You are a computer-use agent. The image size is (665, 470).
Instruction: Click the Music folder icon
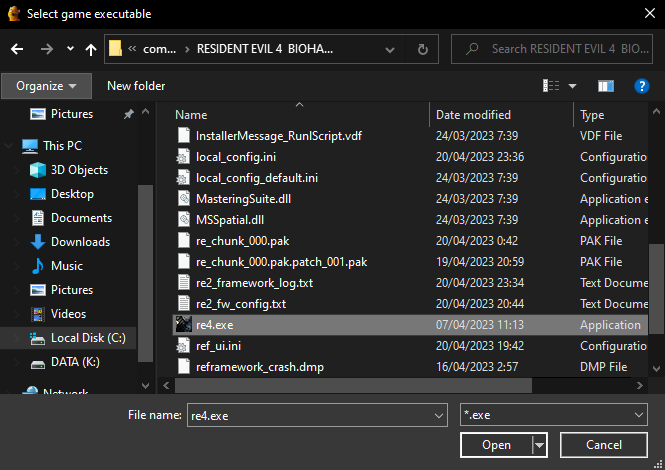click(38, 266)
